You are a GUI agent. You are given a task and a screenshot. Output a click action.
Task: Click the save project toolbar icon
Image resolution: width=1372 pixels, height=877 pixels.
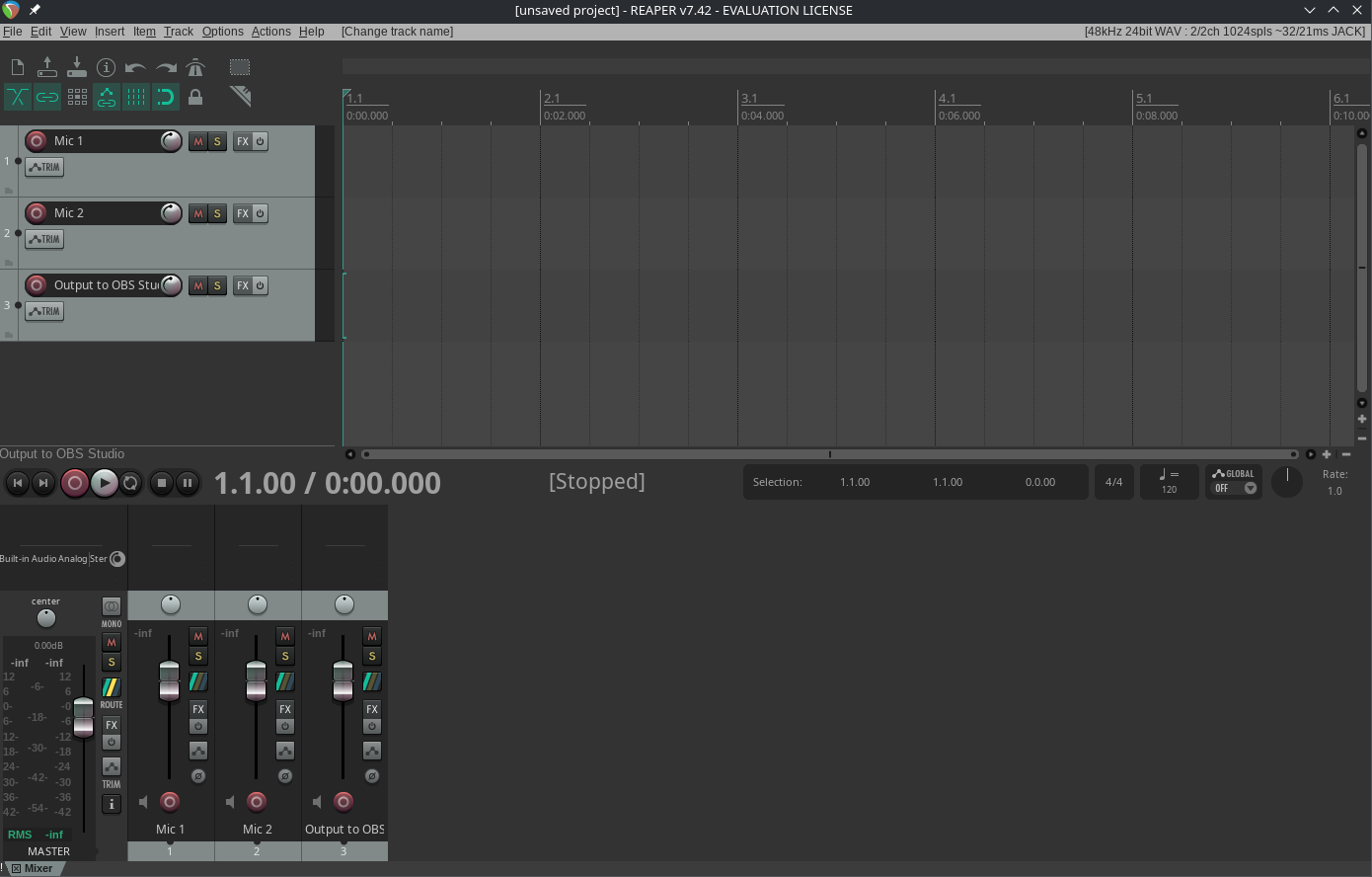click(76, 67)
